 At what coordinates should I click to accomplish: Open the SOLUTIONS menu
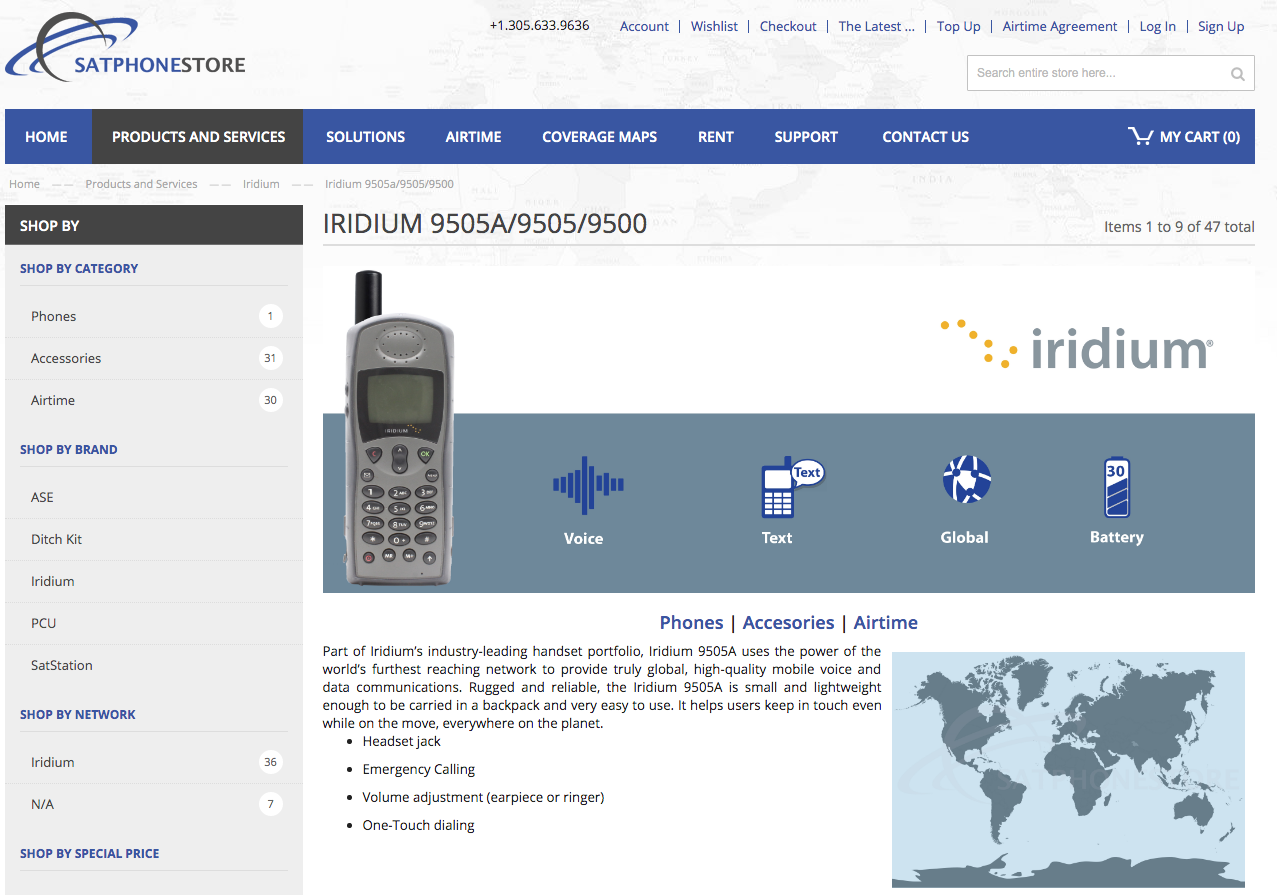(365, 137)
